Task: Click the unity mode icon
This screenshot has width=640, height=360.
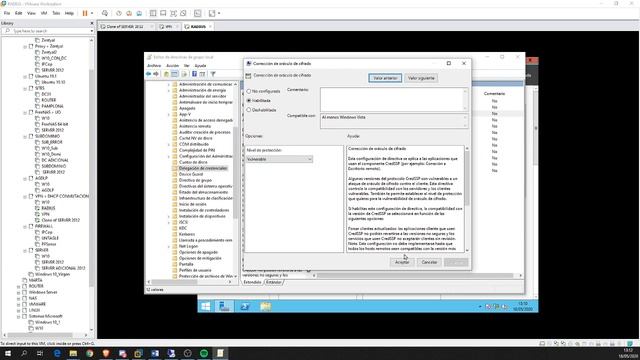Action: [183, 13]
